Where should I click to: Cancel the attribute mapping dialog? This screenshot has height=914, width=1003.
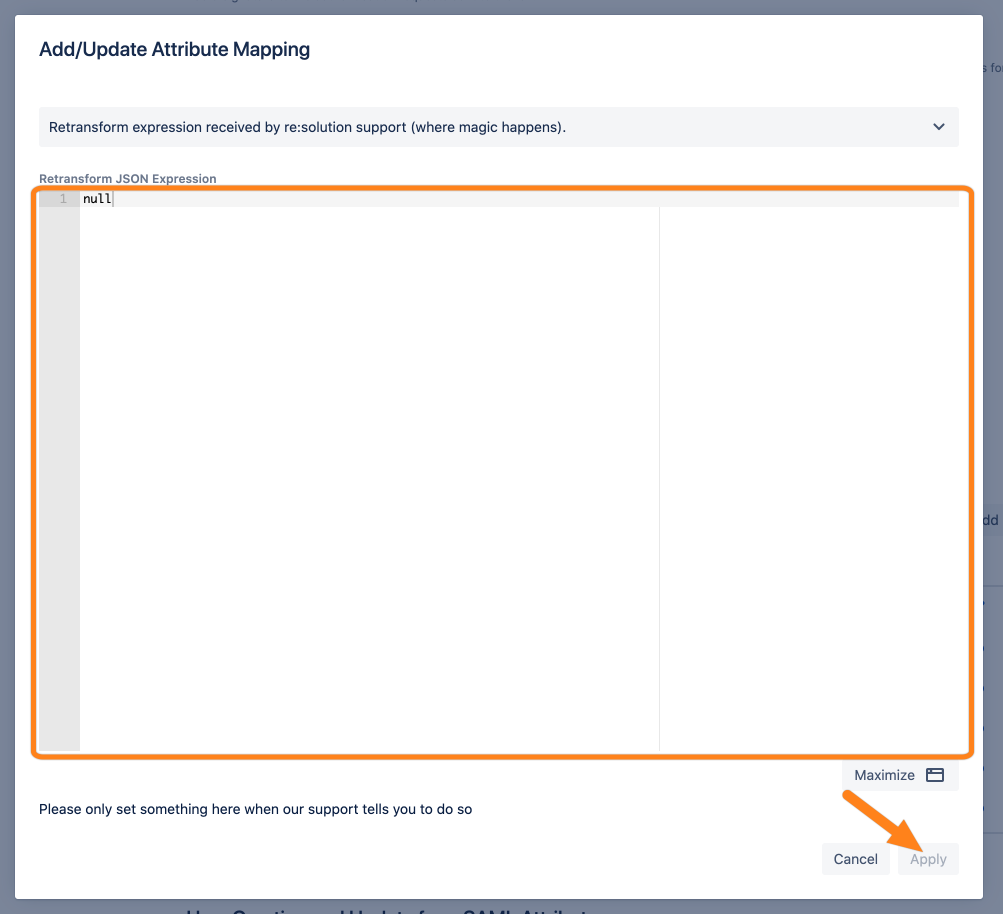point(855,859)
